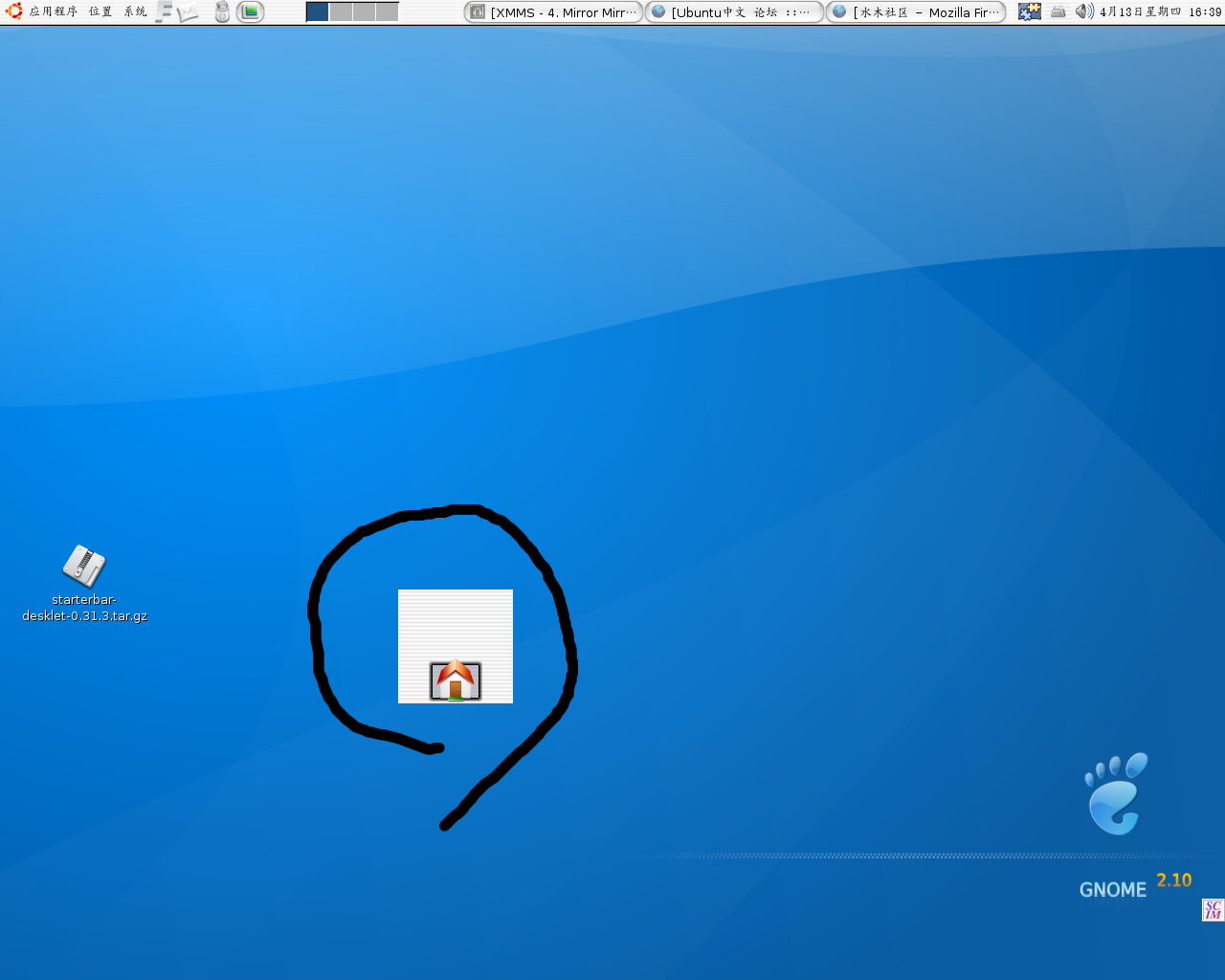Image resolution: width=1225 pixels, height=980 pixels.
Task: Restore the 水木社区 Mozilla Firefox window
Action: [x=916, y=11]
